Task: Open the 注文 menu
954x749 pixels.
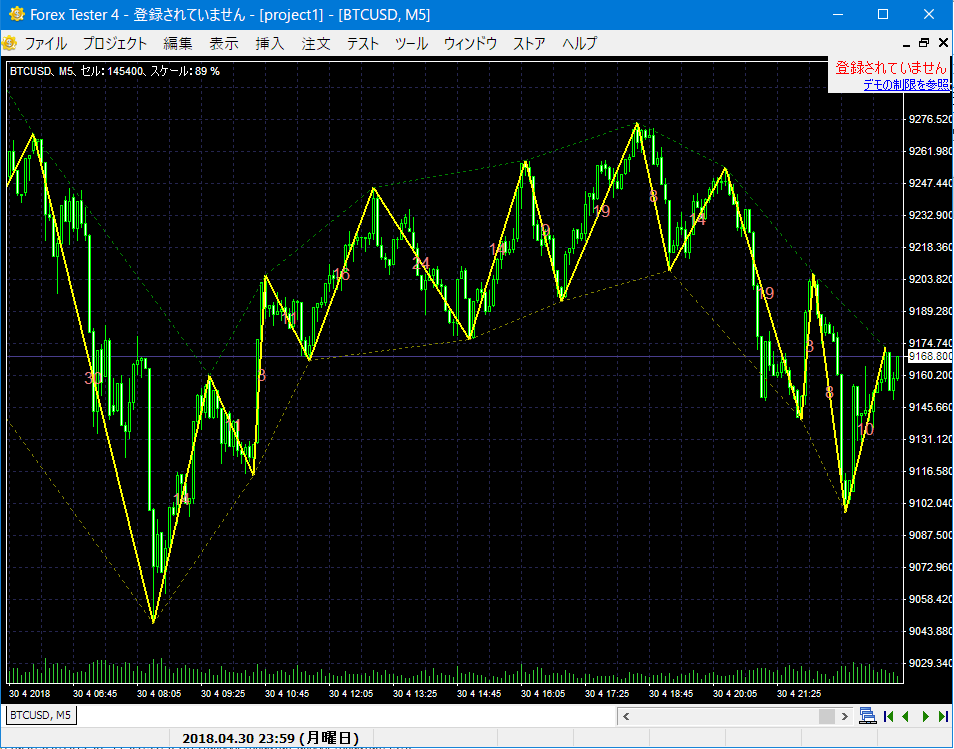Action: click(316, 43)
